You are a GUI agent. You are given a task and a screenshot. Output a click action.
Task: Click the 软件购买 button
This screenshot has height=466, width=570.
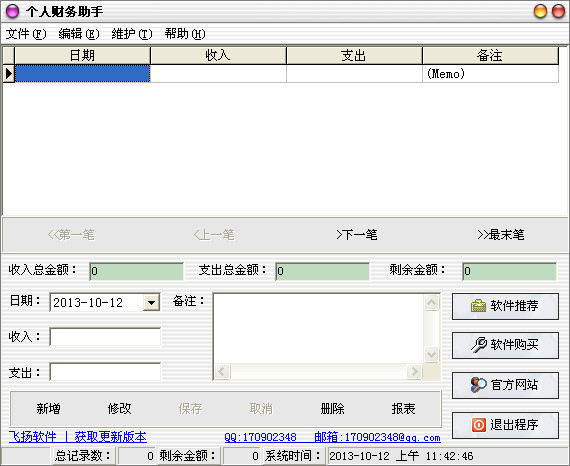[x=505, y=345]
